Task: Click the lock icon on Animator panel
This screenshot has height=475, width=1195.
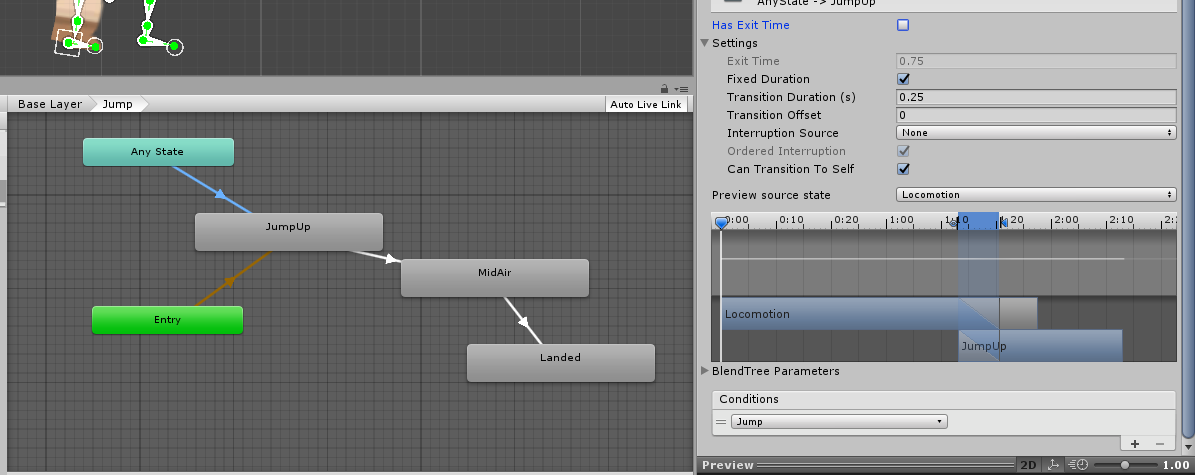Action: (x=664, y=89)
